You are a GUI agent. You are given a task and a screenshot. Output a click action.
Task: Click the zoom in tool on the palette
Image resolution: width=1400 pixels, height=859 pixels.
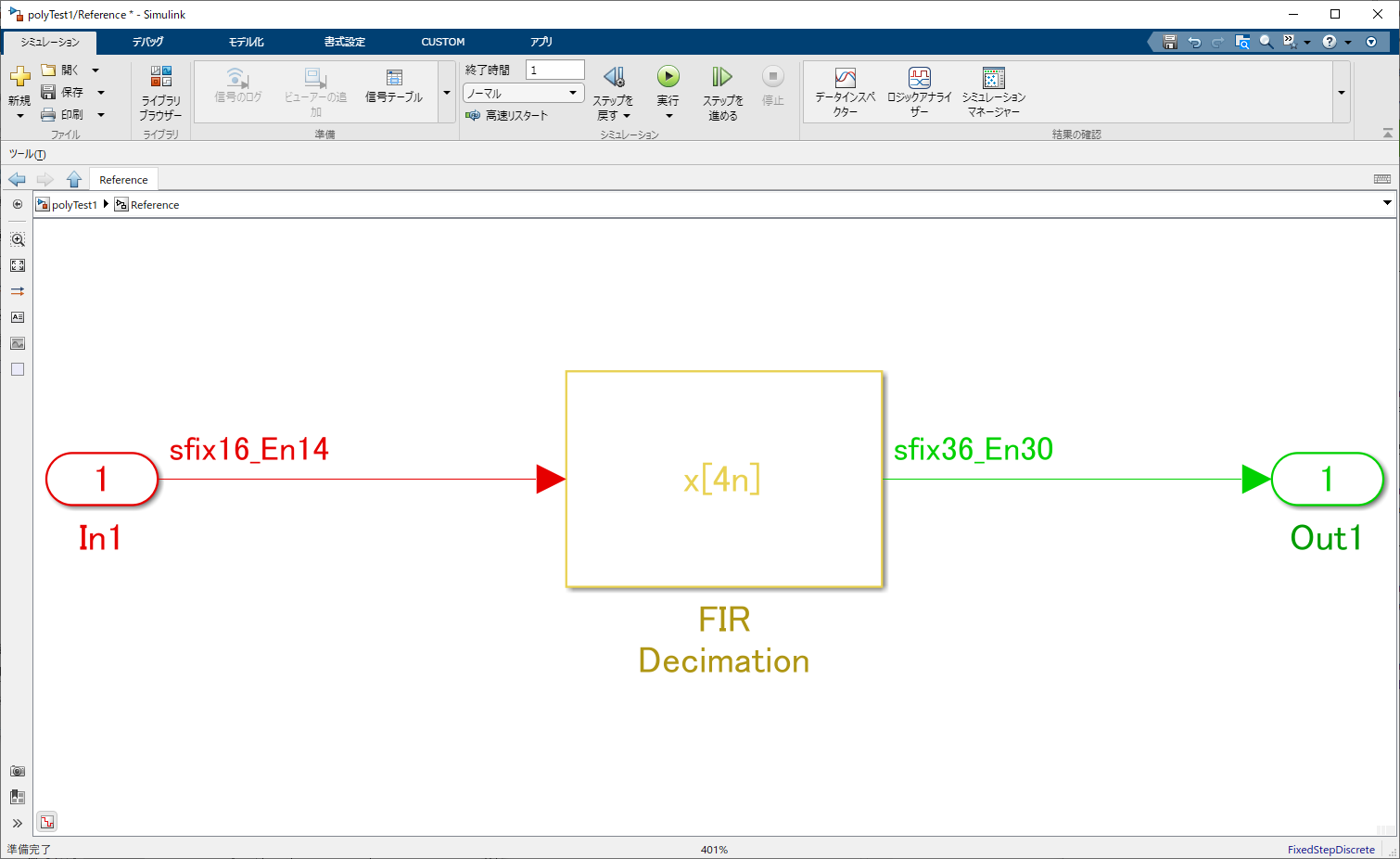tap(18, 239)
